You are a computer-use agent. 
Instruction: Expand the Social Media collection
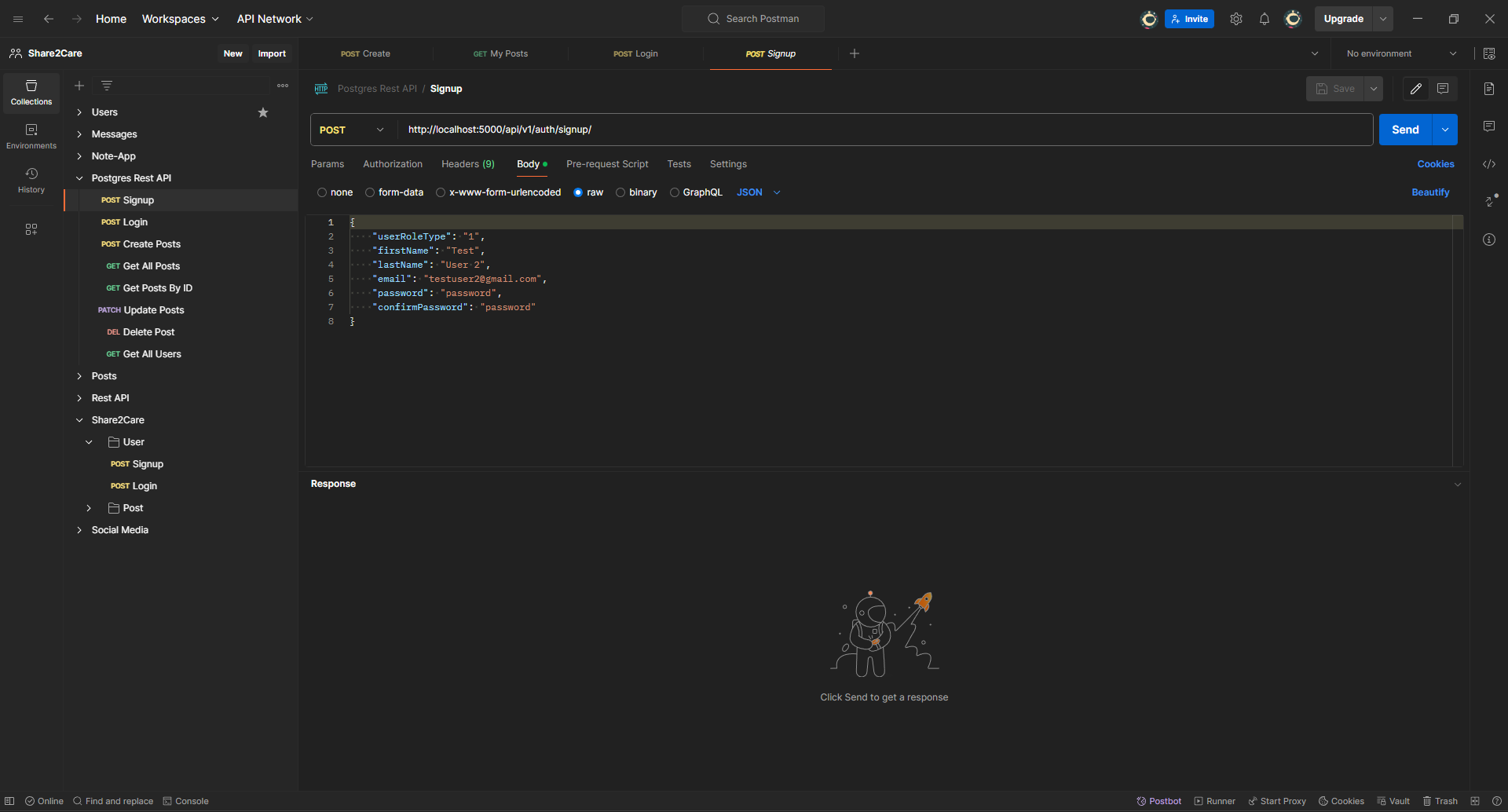point(79,530)
